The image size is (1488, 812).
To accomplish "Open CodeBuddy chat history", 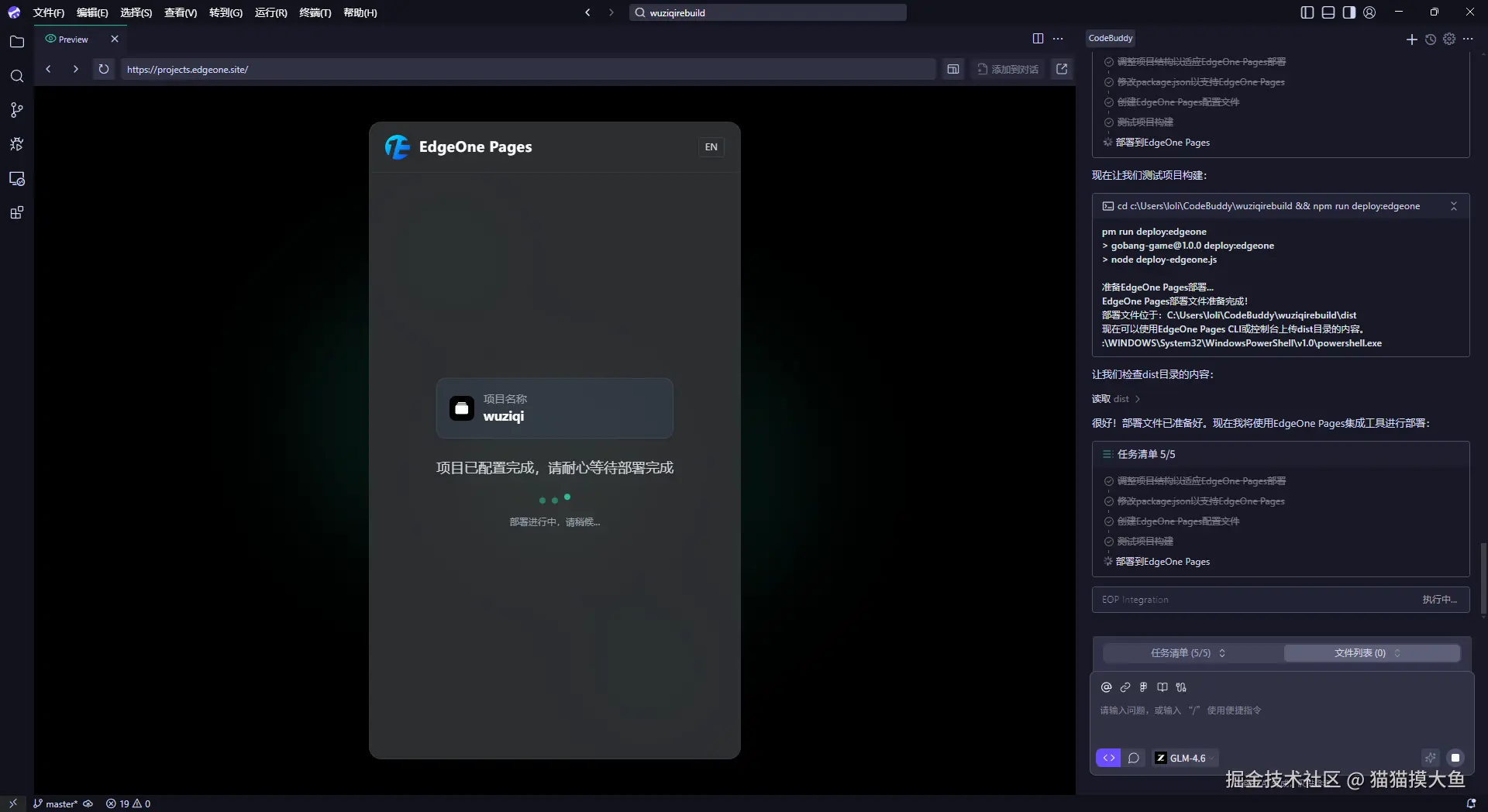I will pos(1431,39).
